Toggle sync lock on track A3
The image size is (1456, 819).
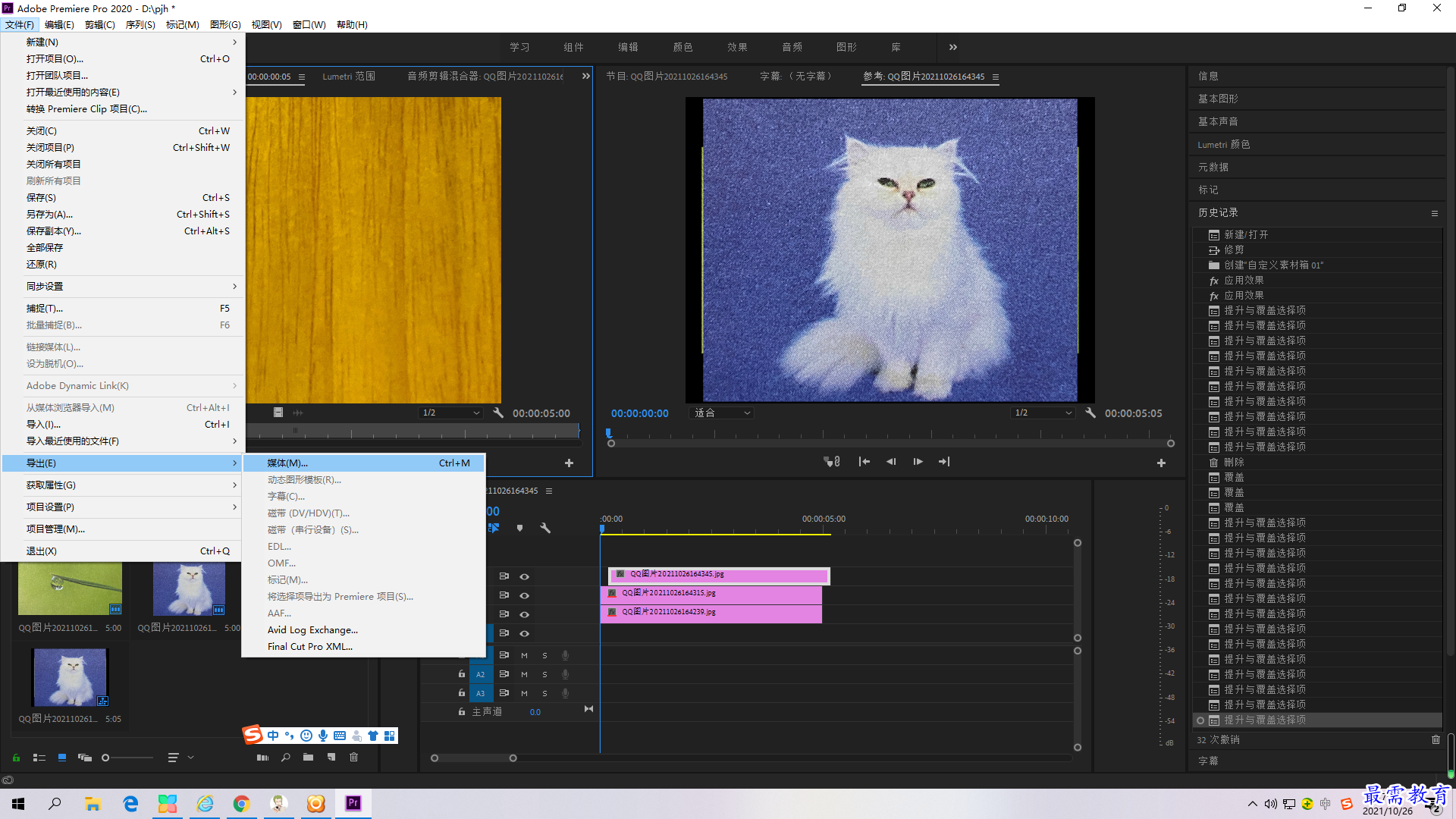pyautogui.click(x=504, y=693)
